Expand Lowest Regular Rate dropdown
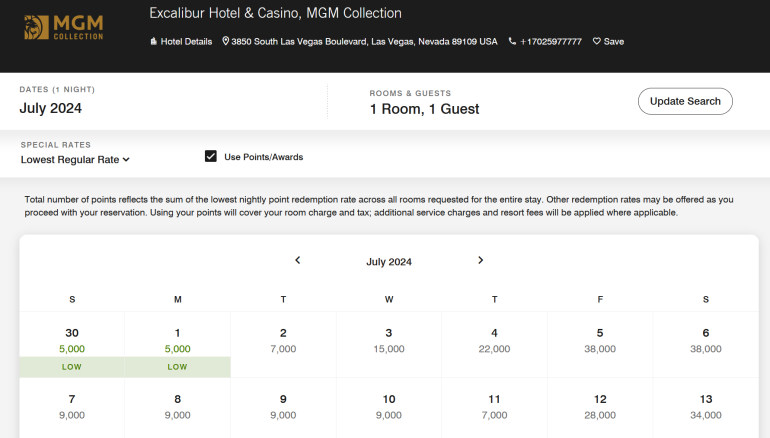Screen dimensions: 770x438 tap(75, 159)
